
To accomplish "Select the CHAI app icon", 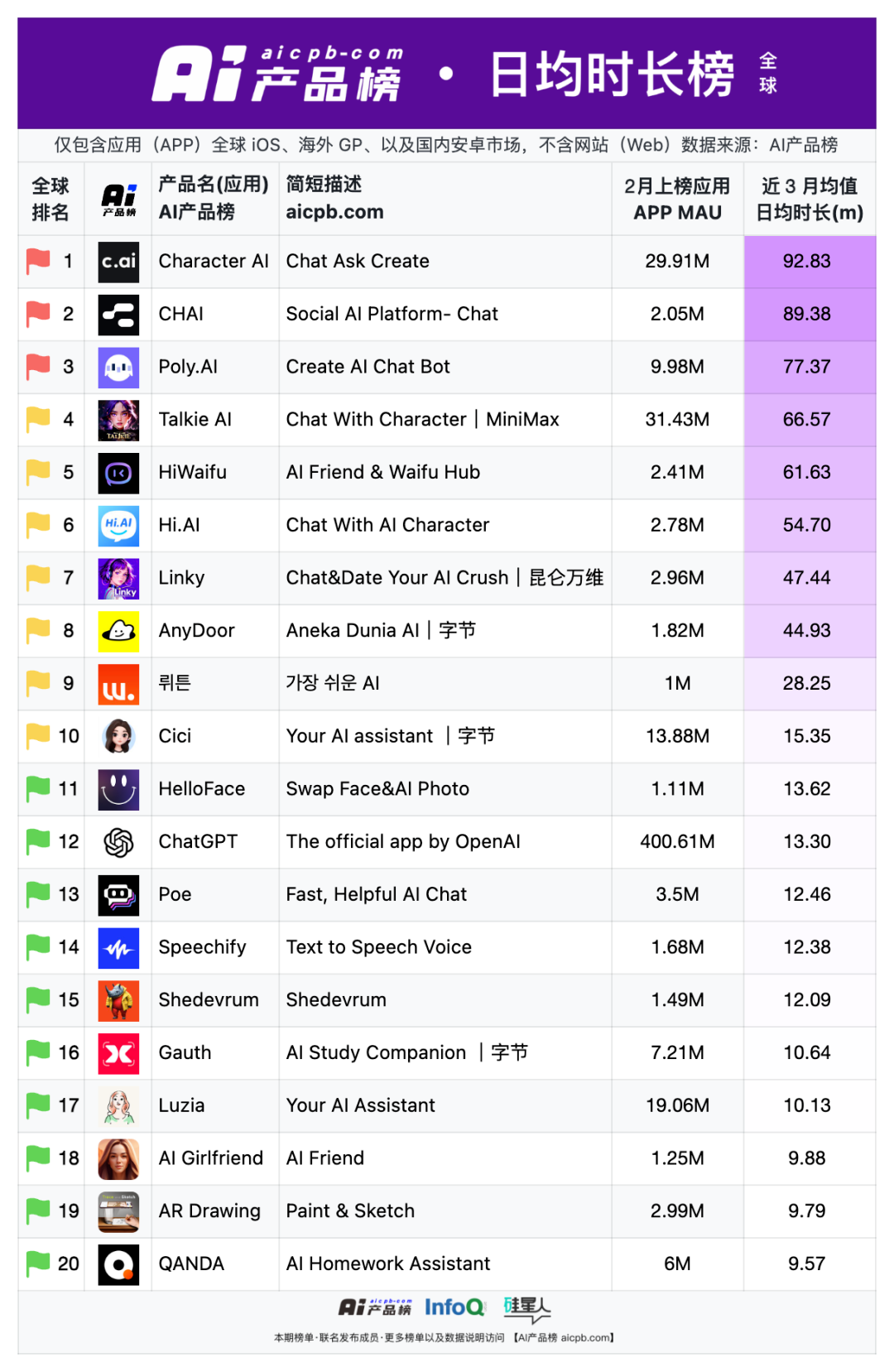I will pos(118,315).
